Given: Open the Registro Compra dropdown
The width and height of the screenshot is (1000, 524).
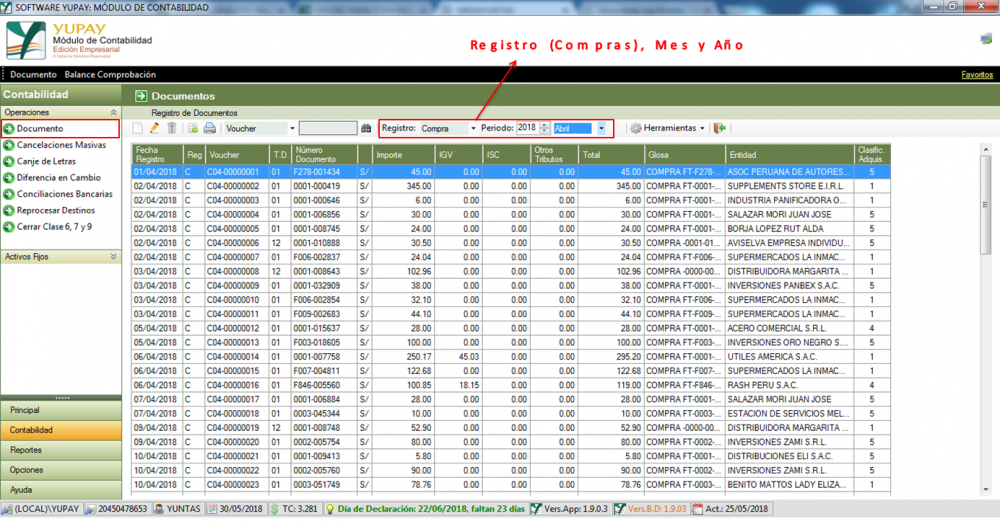Looking at the screenshot, I should (473, 128).
